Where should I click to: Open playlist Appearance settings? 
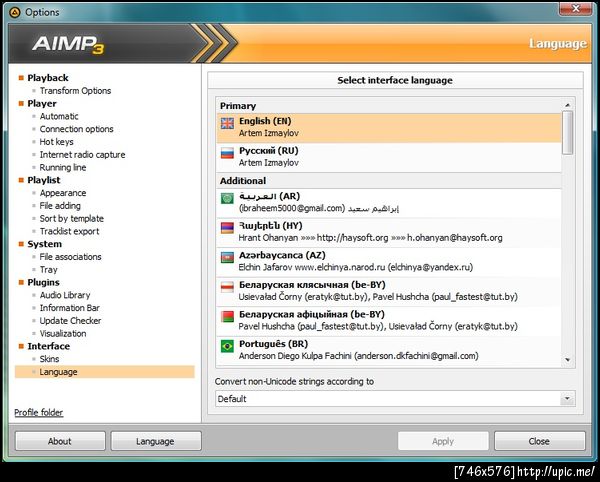pyautogui.click(x=63, y=193)
